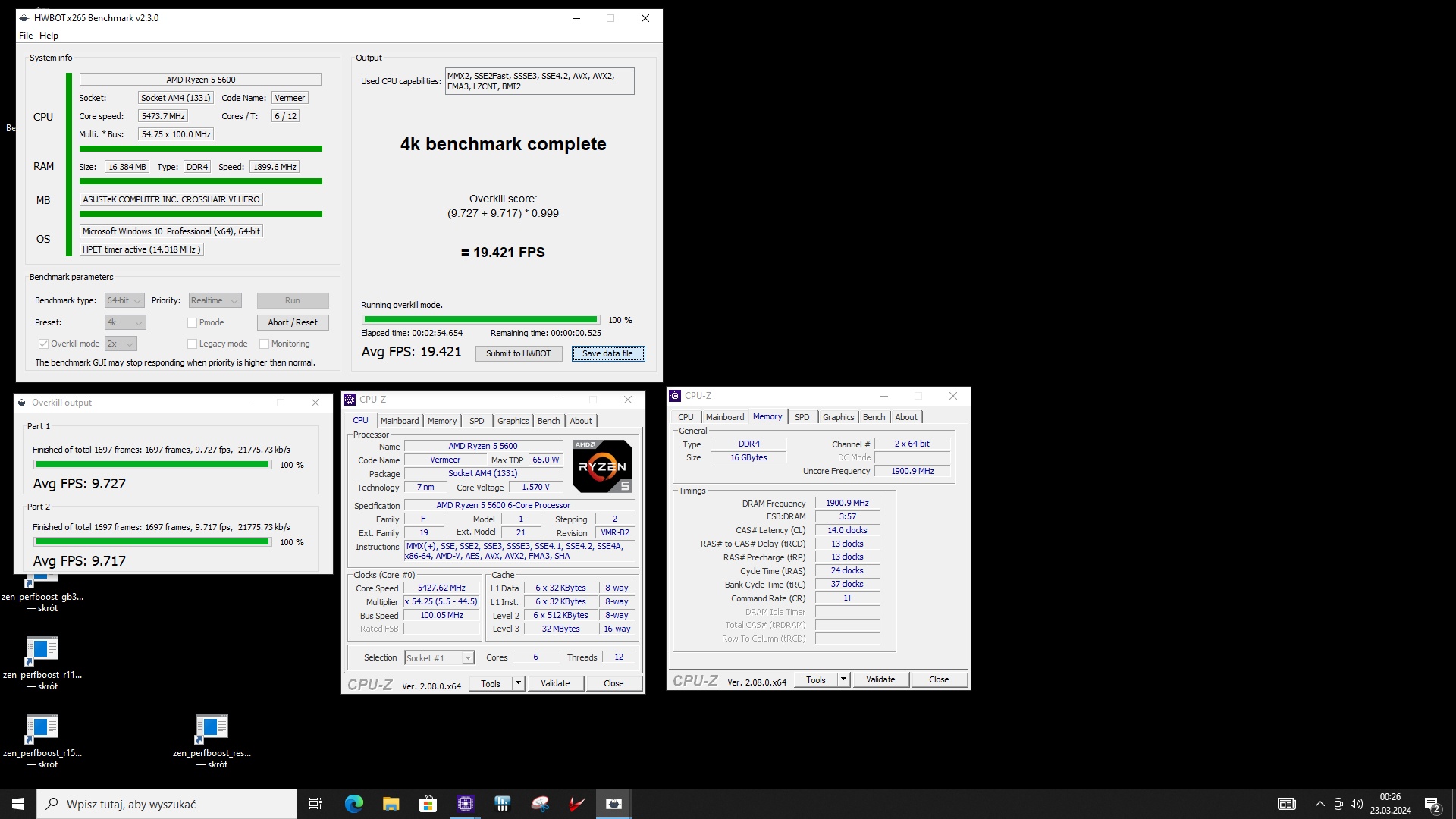Click the HWBOT x265 title bar icon

coord(24,18)
